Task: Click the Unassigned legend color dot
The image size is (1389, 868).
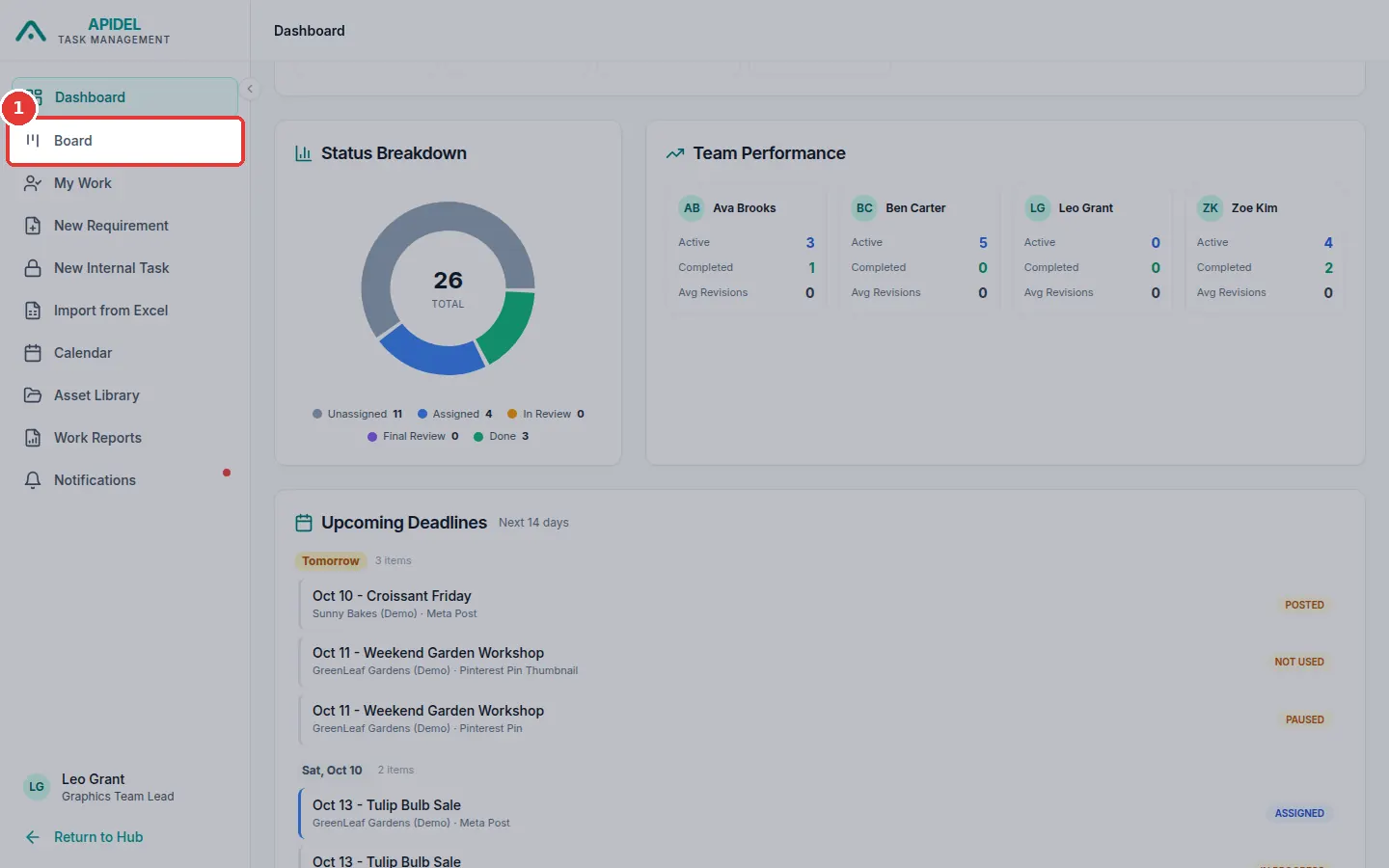Action: point(317,414)
